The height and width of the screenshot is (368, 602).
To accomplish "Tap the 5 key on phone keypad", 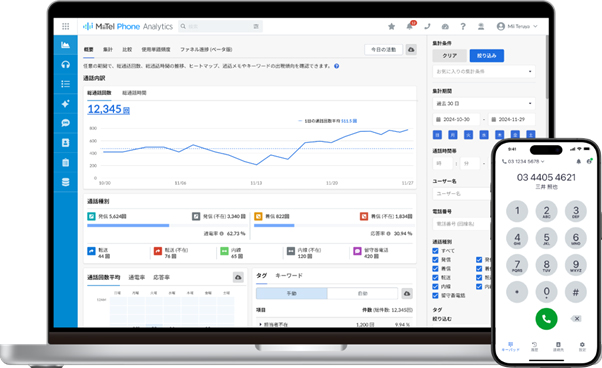I will click(546, 239).
